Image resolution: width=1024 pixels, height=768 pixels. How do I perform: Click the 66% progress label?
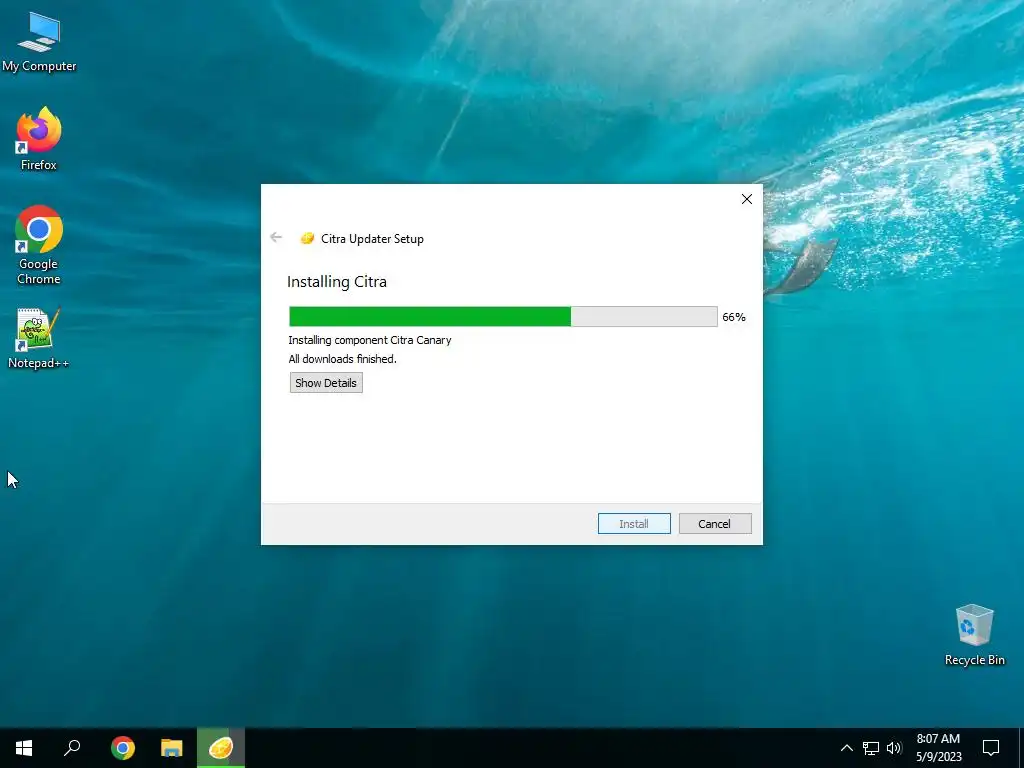734,317
